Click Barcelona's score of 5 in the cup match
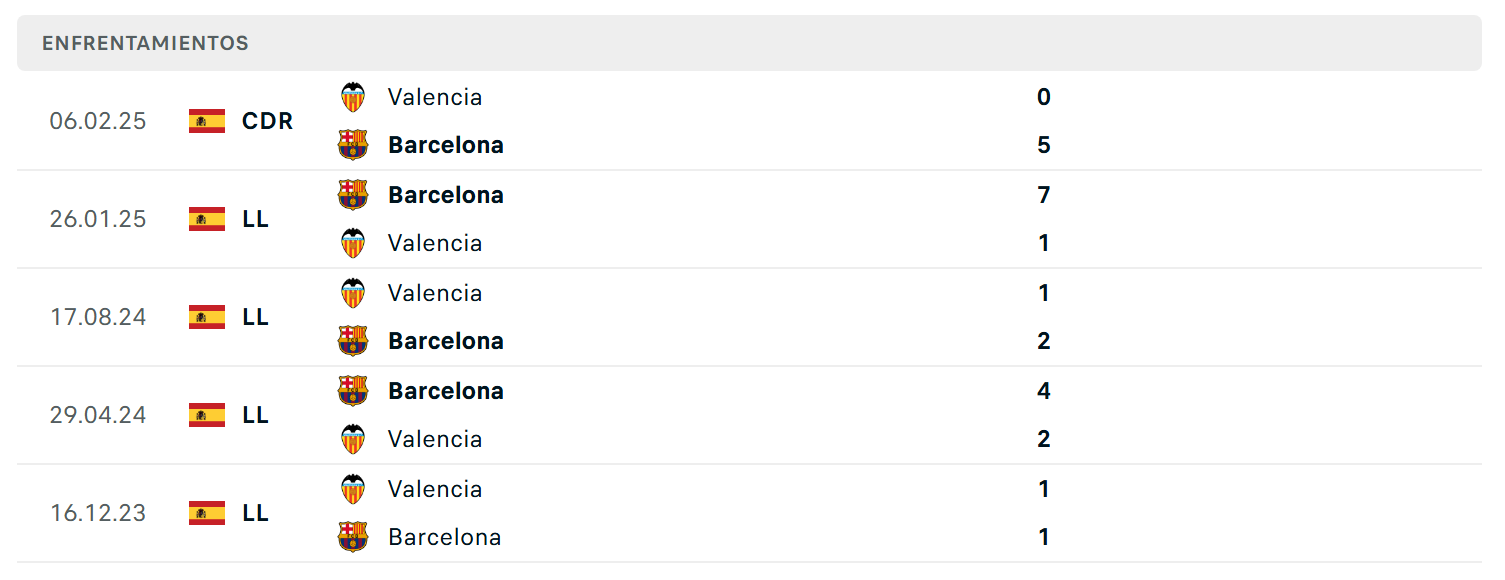 pos(1044,145)
